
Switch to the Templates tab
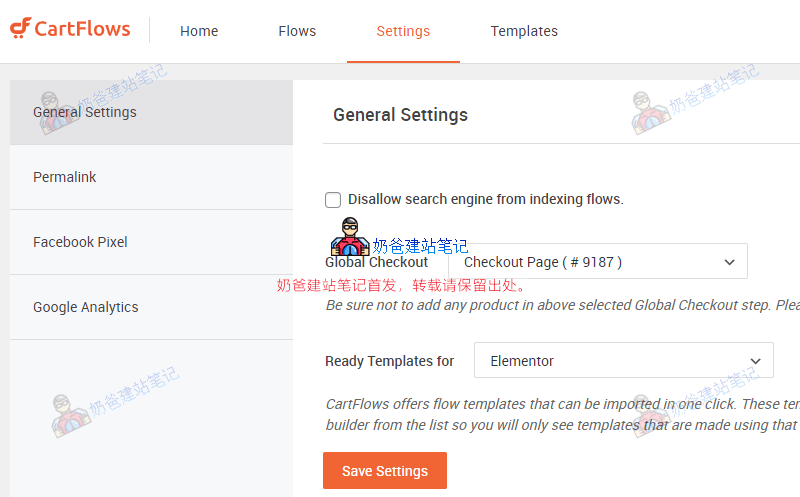(x=524, y=31)
